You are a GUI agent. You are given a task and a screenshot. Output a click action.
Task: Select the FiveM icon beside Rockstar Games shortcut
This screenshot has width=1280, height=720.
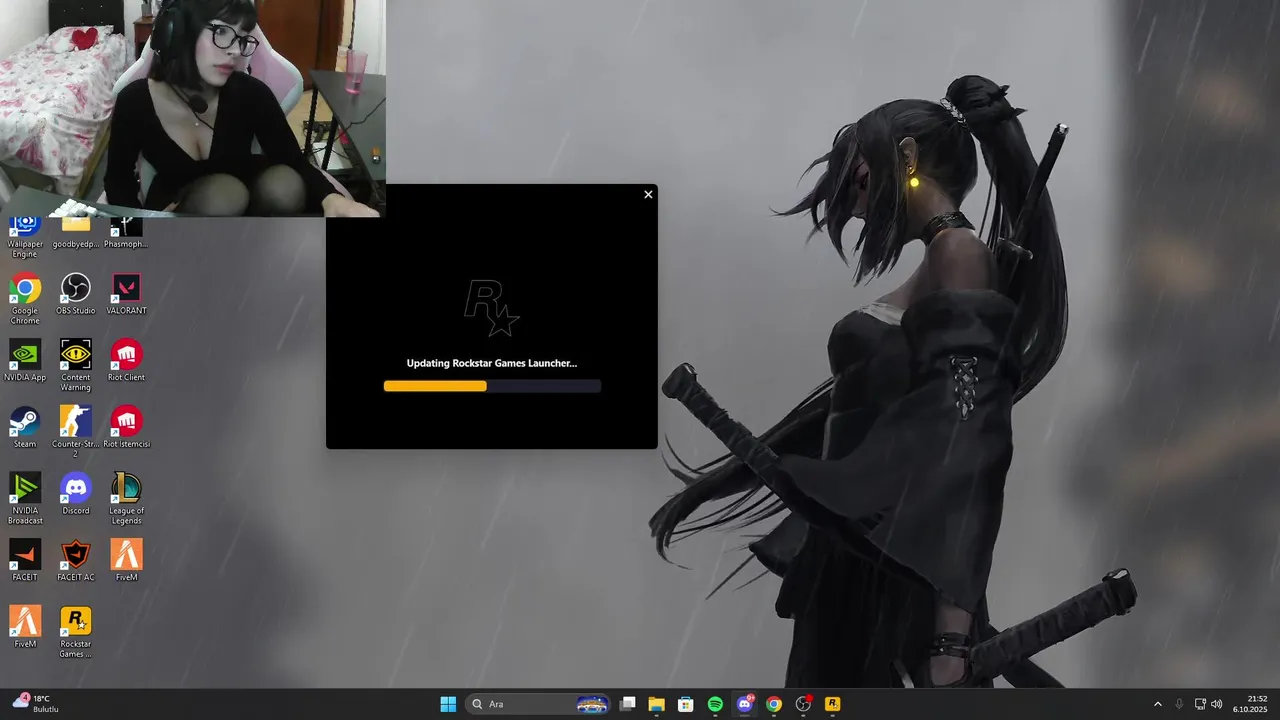click(x=25, y=627)
